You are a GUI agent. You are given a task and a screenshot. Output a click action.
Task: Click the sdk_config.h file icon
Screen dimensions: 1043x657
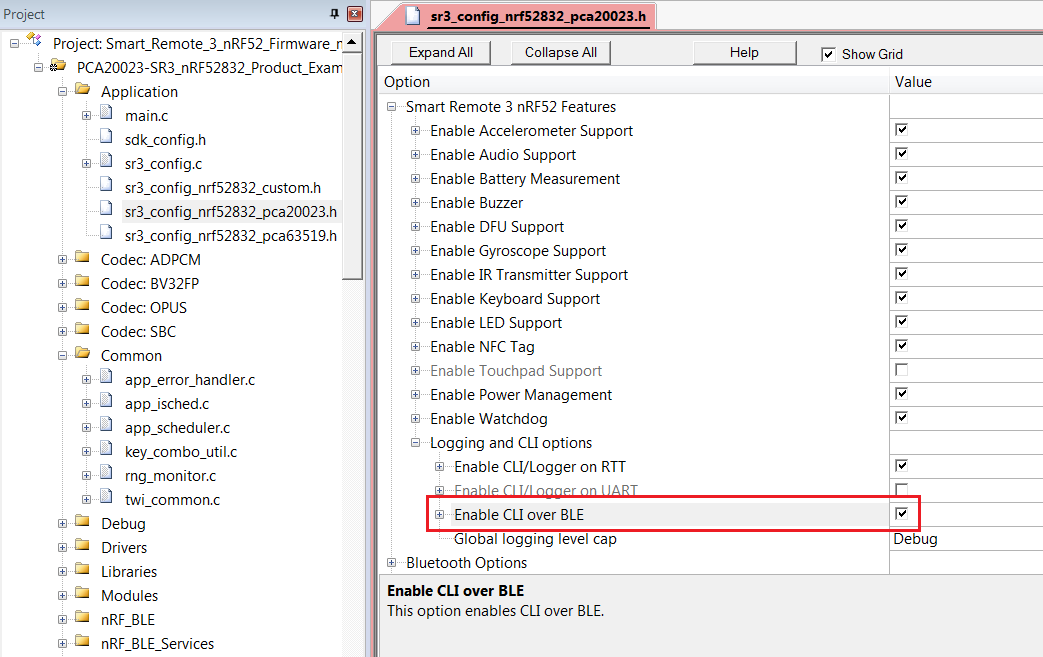click(106, 138)
